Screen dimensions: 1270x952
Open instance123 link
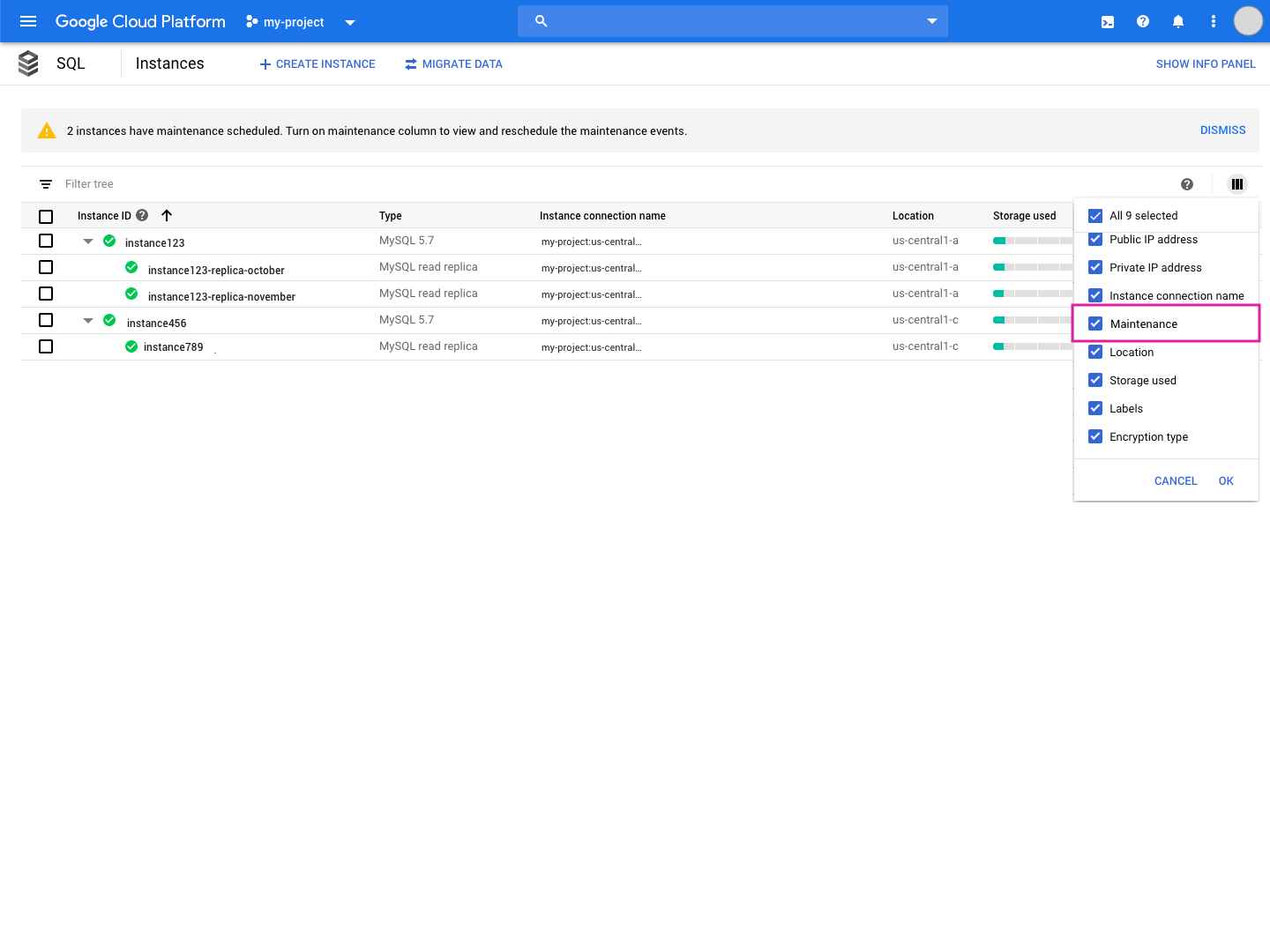tap(155, 243)
